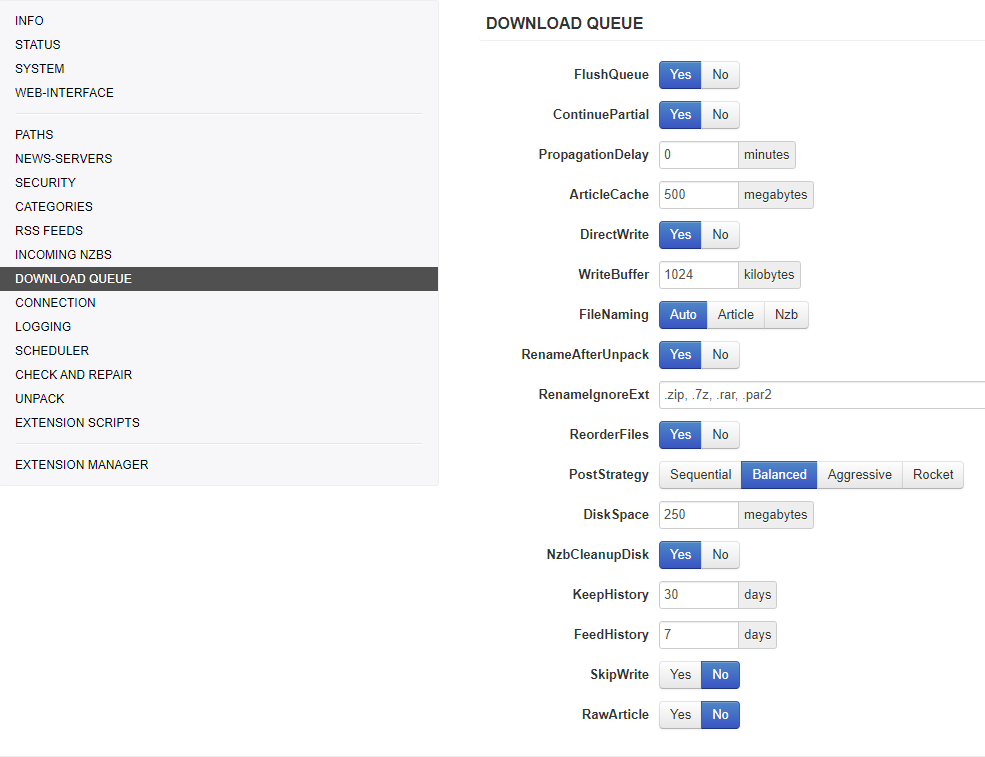Set FlushQueue to No
The height and width of the screenshot is (757, 985).
(720, 75)
